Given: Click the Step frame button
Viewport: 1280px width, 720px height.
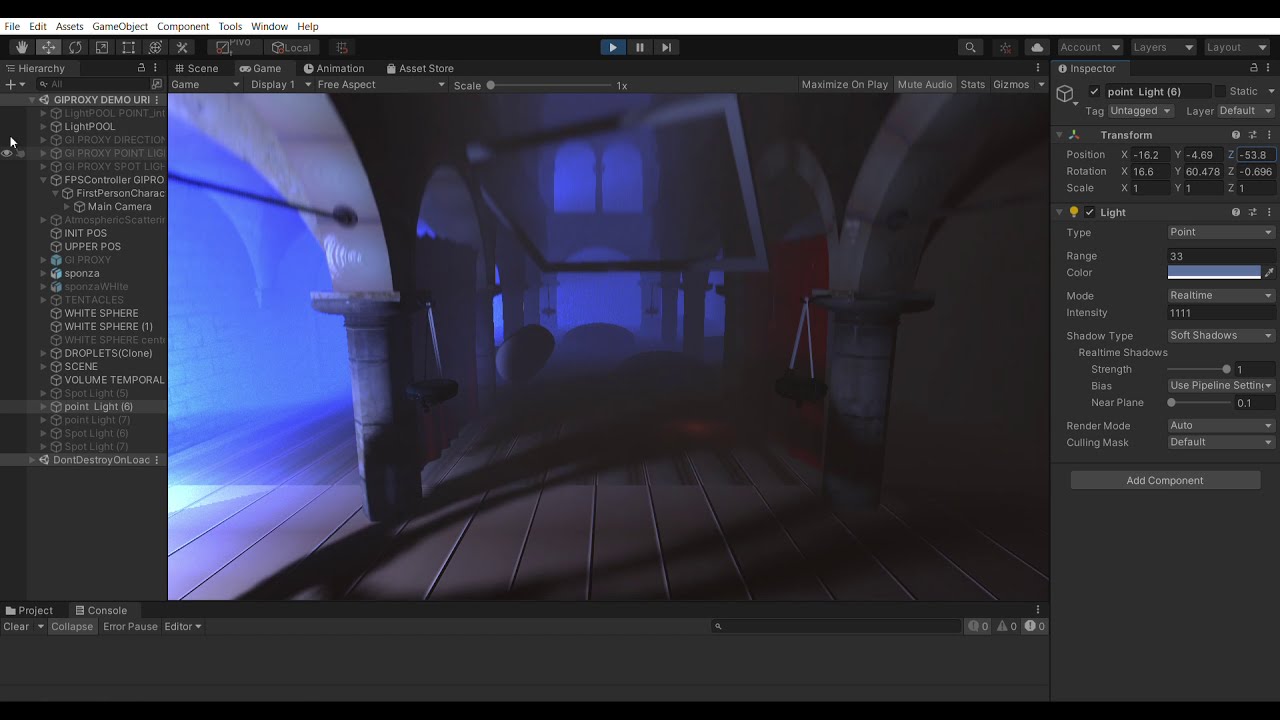Looking at the screenshot, I should point(667,47).
